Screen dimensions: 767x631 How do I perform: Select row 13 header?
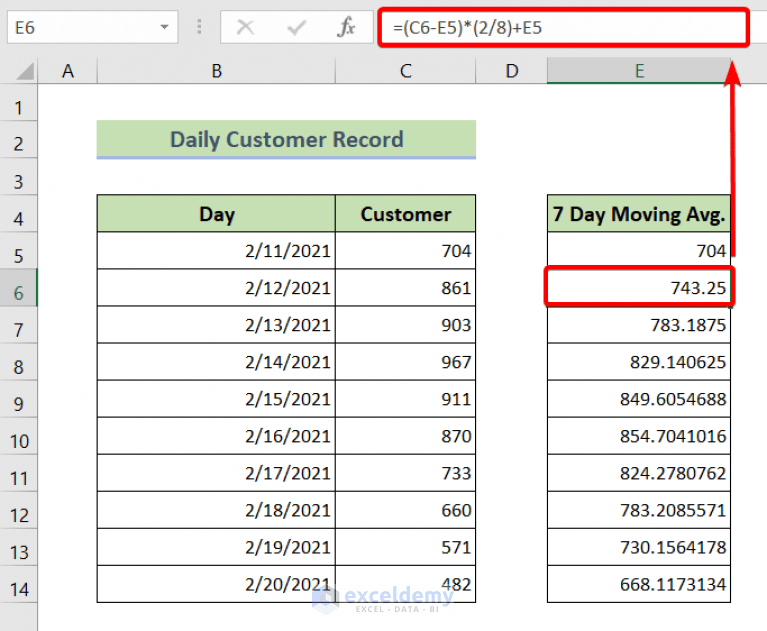click(19, 548)
